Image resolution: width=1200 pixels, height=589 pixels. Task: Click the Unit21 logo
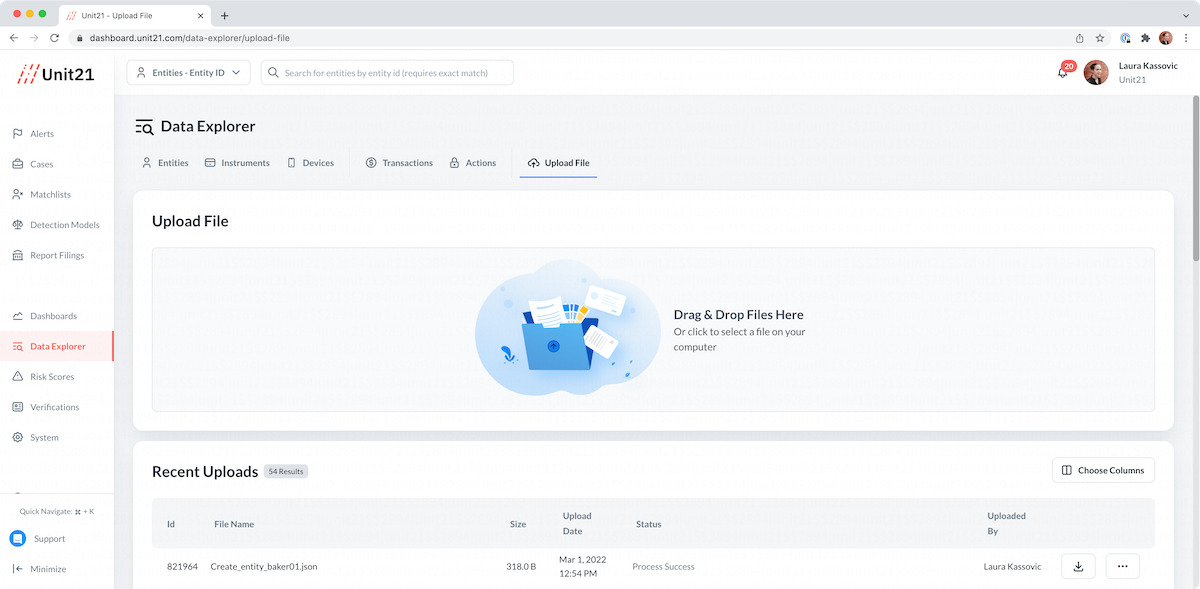click(x=56, y=73)
